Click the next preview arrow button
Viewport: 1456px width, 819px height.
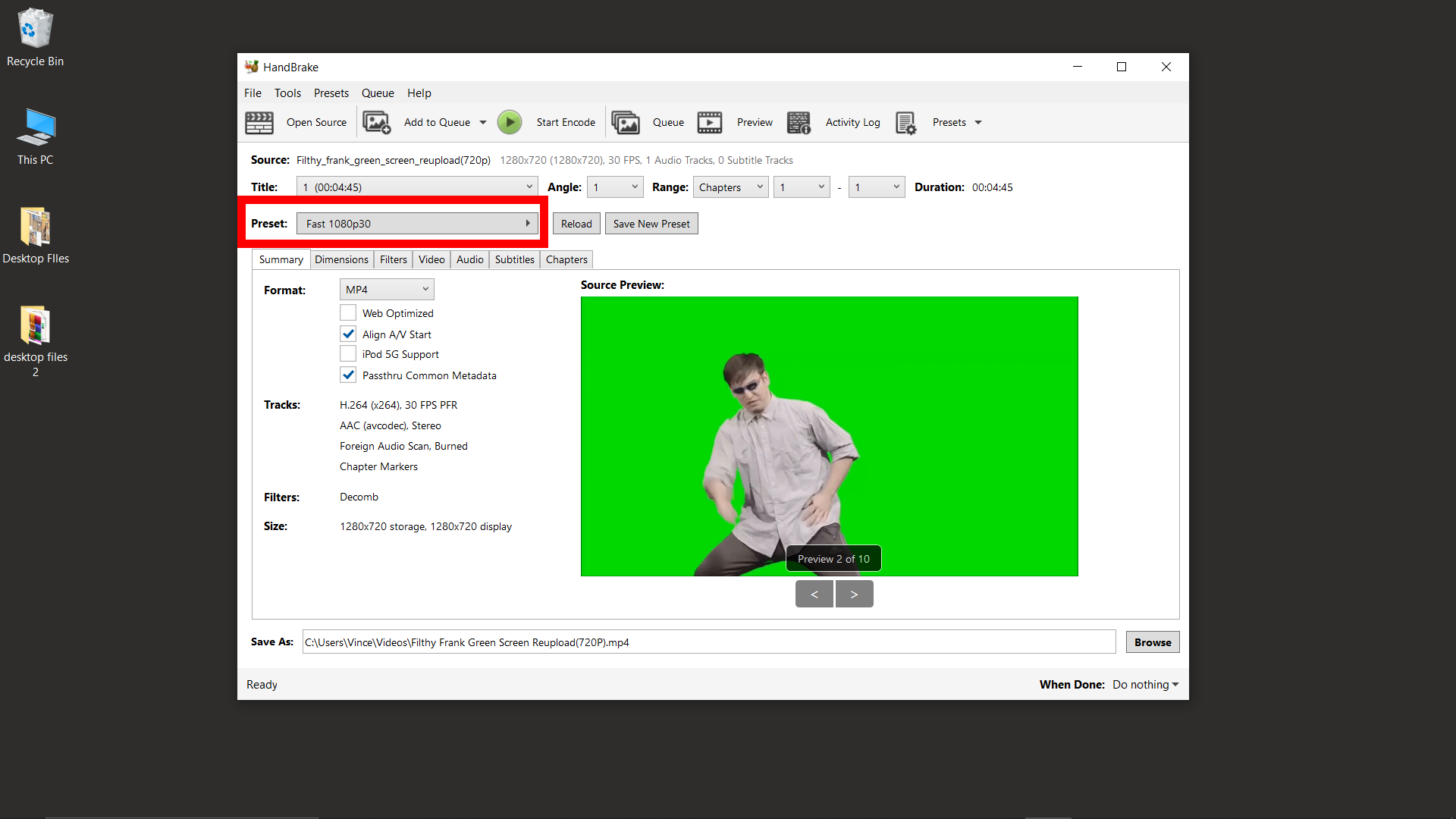pyautogui.click(x=854, y=593)
